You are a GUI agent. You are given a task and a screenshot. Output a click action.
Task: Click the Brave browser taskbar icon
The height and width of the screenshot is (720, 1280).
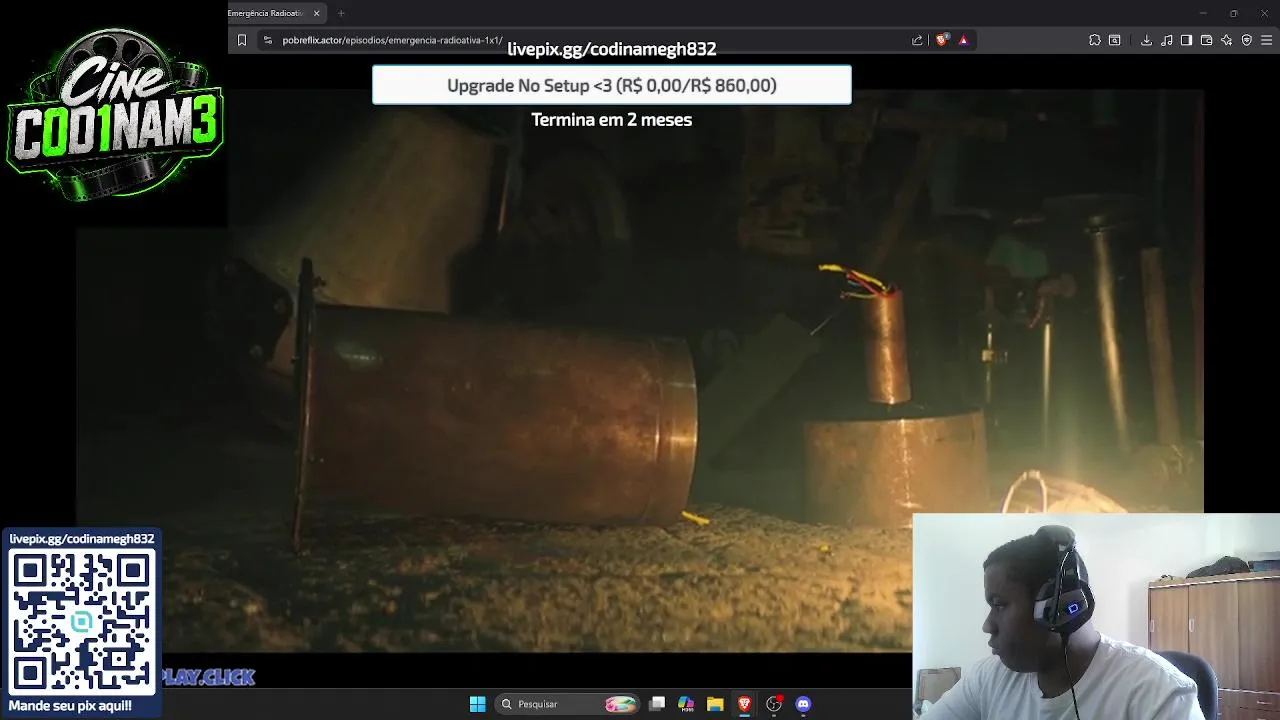[x=744, y=704]
